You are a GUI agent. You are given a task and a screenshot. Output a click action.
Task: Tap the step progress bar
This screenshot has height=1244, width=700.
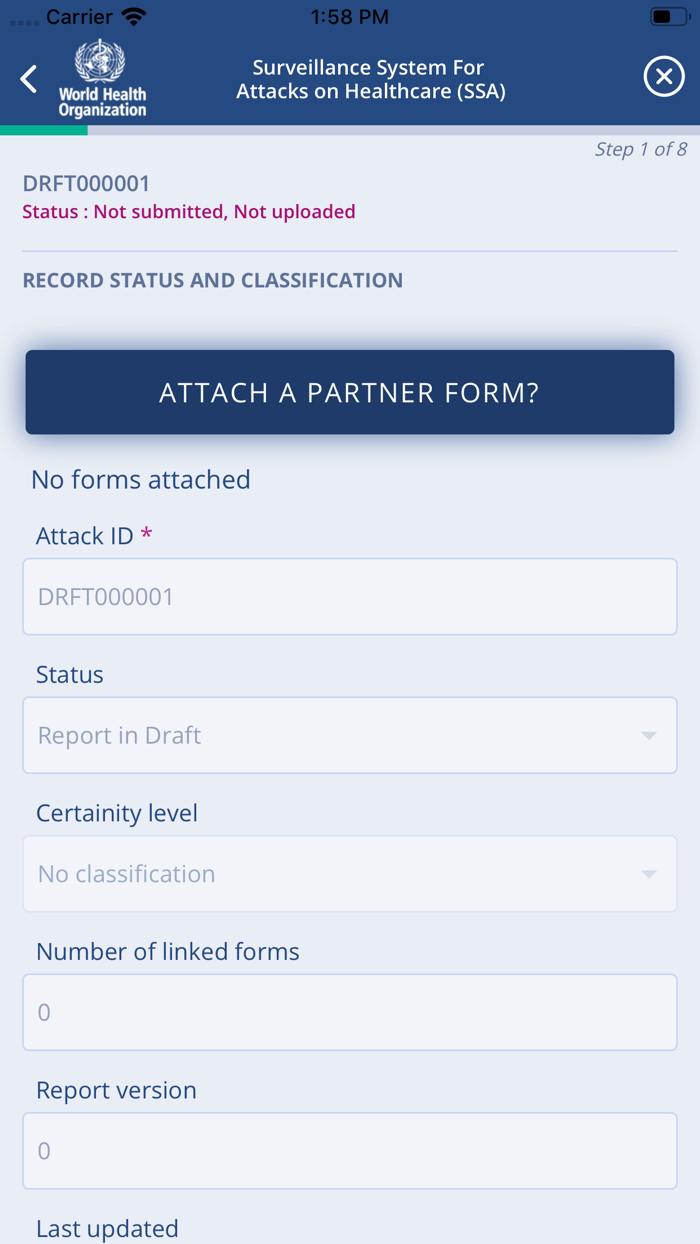(350, 130)
